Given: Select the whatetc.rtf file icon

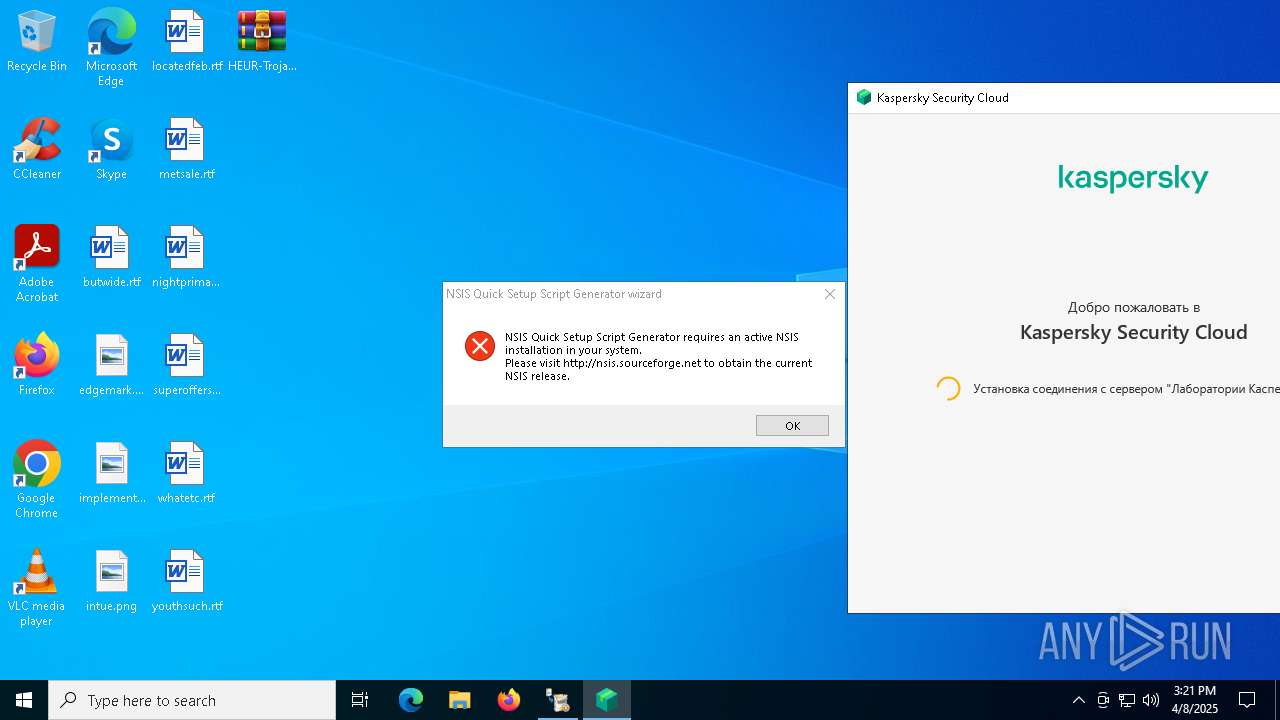Looking at the screenshot, I should tap(186, 474).
